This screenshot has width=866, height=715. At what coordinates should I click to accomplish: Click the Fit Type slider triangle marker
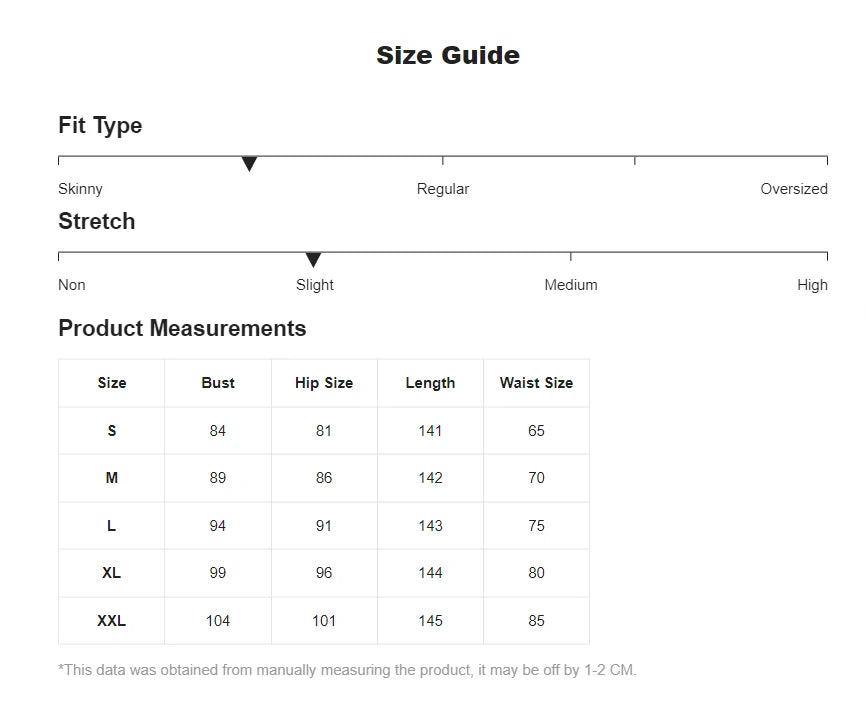pos(250,164)
